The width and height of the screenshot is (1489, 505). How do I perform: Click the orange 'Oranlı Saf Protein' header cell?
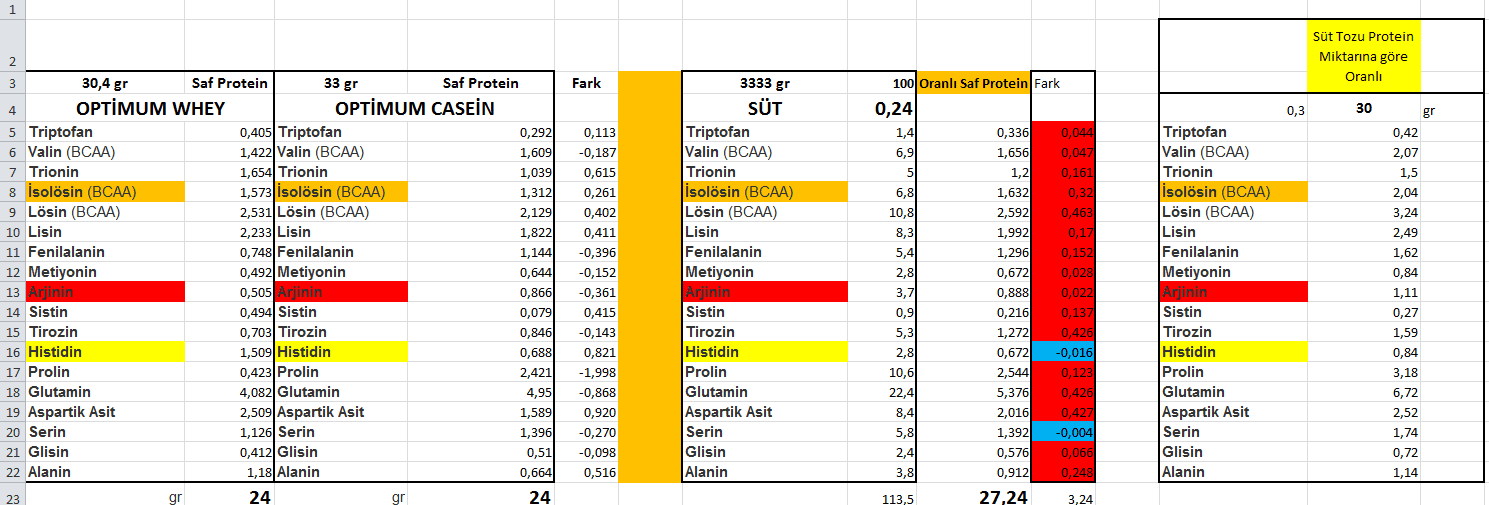click(973, 83)
